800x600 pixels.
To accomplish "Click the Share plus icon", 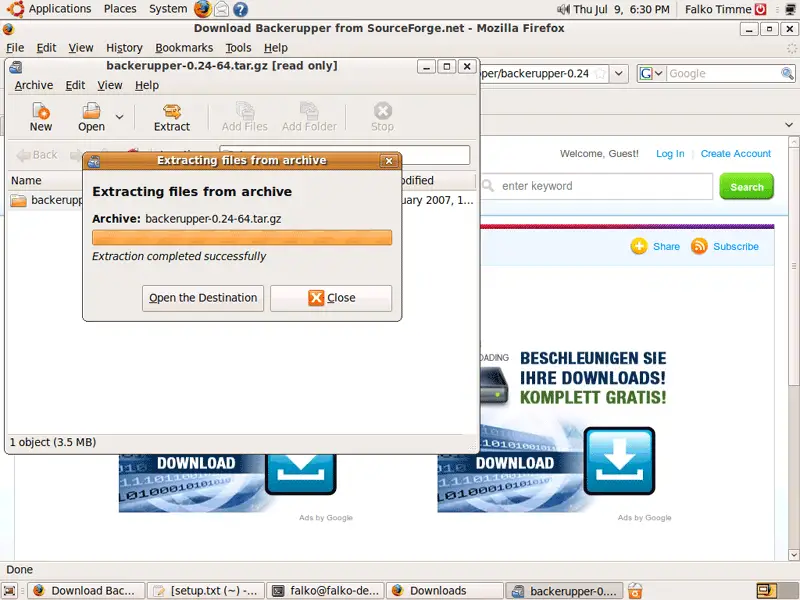I will point(639,246).
